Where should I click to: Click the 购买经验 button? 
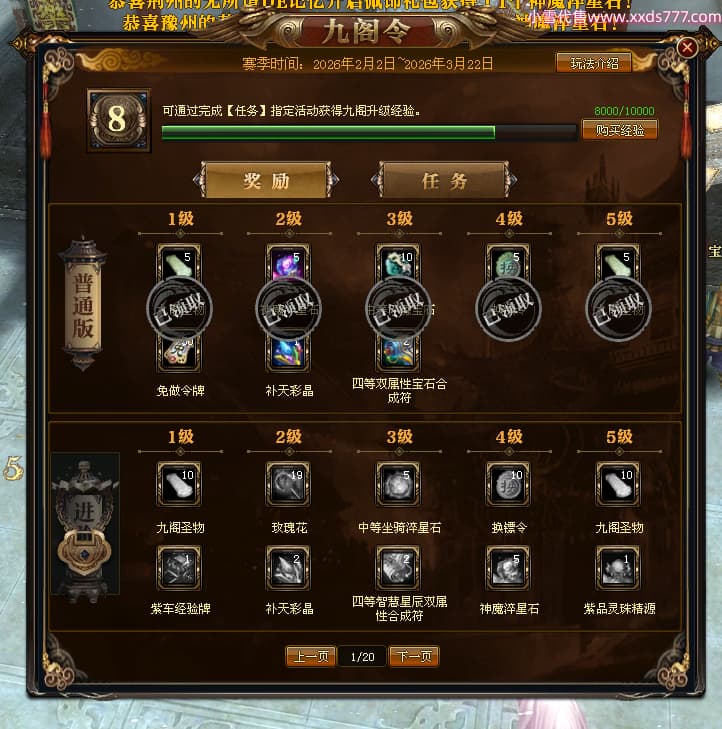coord(620,130)
